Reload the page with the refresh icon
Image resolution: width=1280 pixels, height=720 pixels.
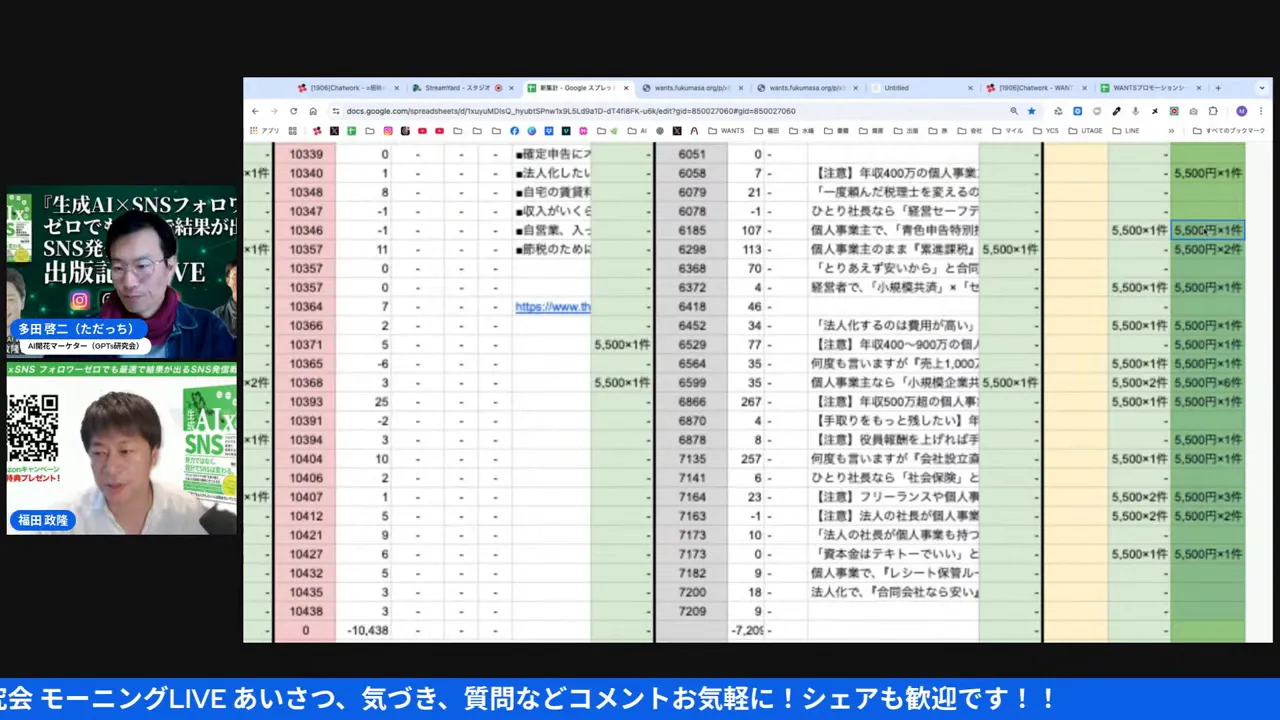point(293,111)
